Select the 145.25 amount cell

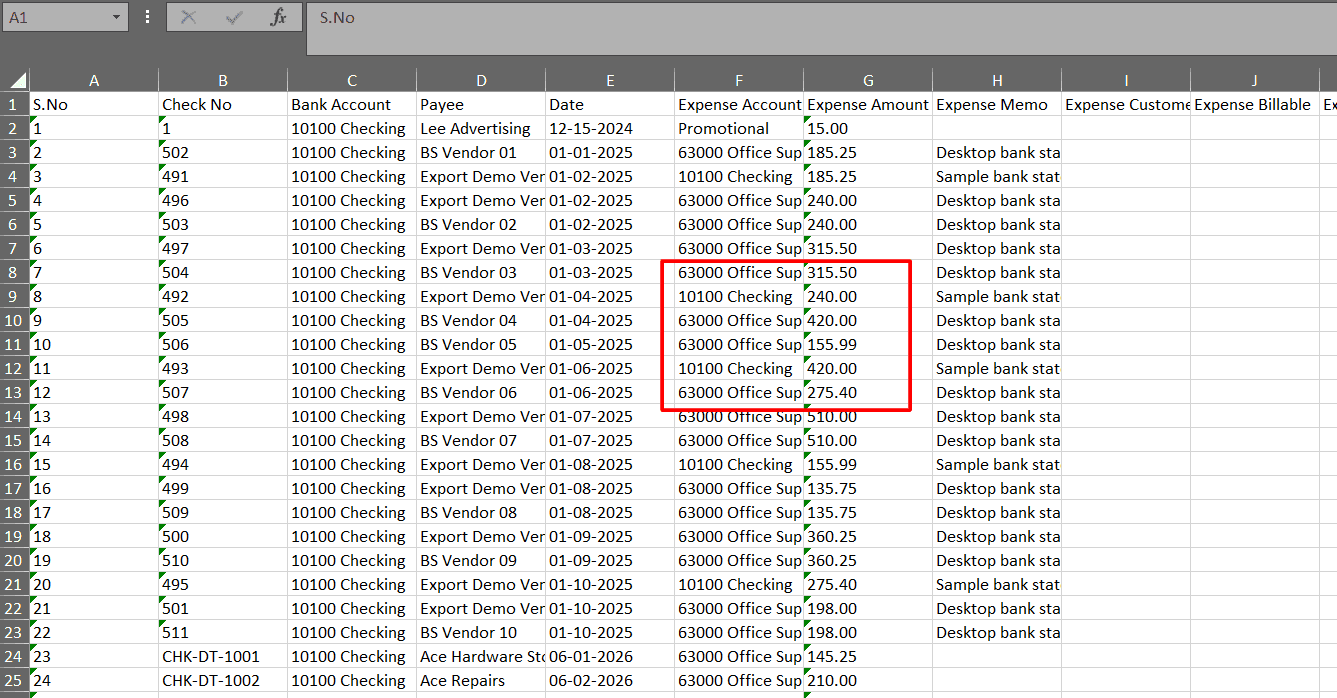tap(868, 657)
